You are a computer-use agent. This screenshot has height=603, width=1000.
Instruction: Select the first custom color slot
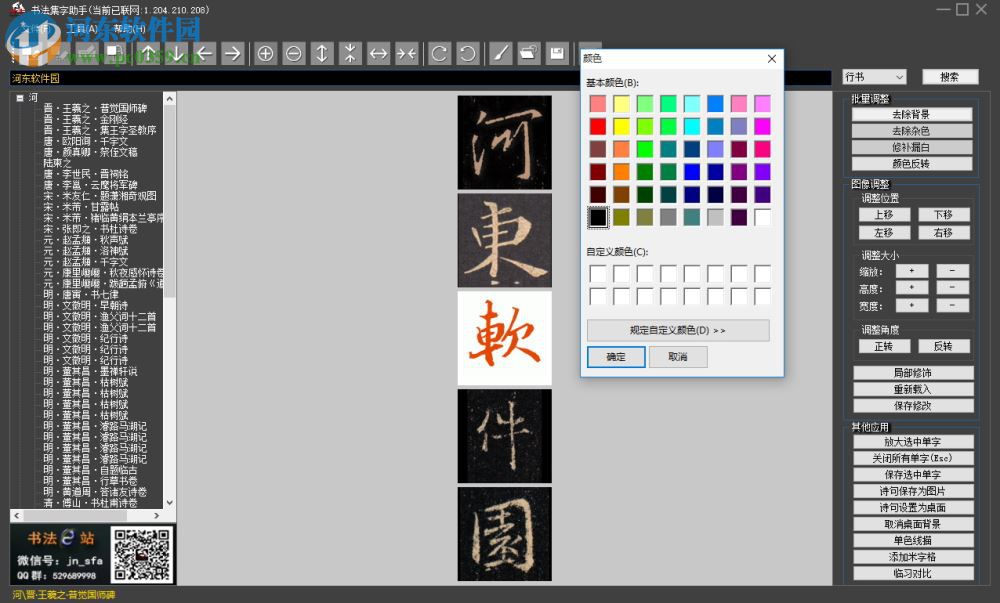[598, 274]
